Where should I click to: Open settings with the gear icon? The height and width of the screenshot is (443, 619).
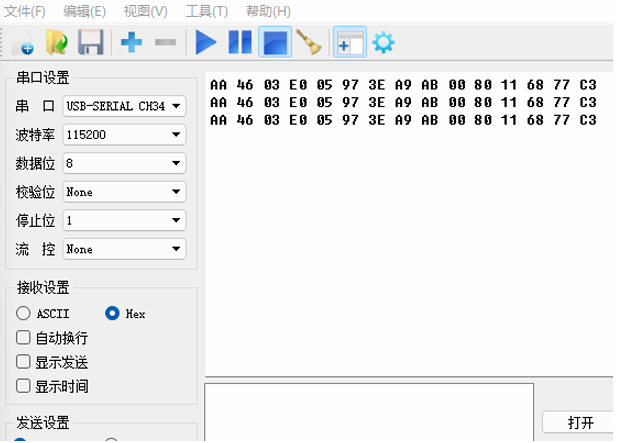pyautogui.click(x=383, y=43)
